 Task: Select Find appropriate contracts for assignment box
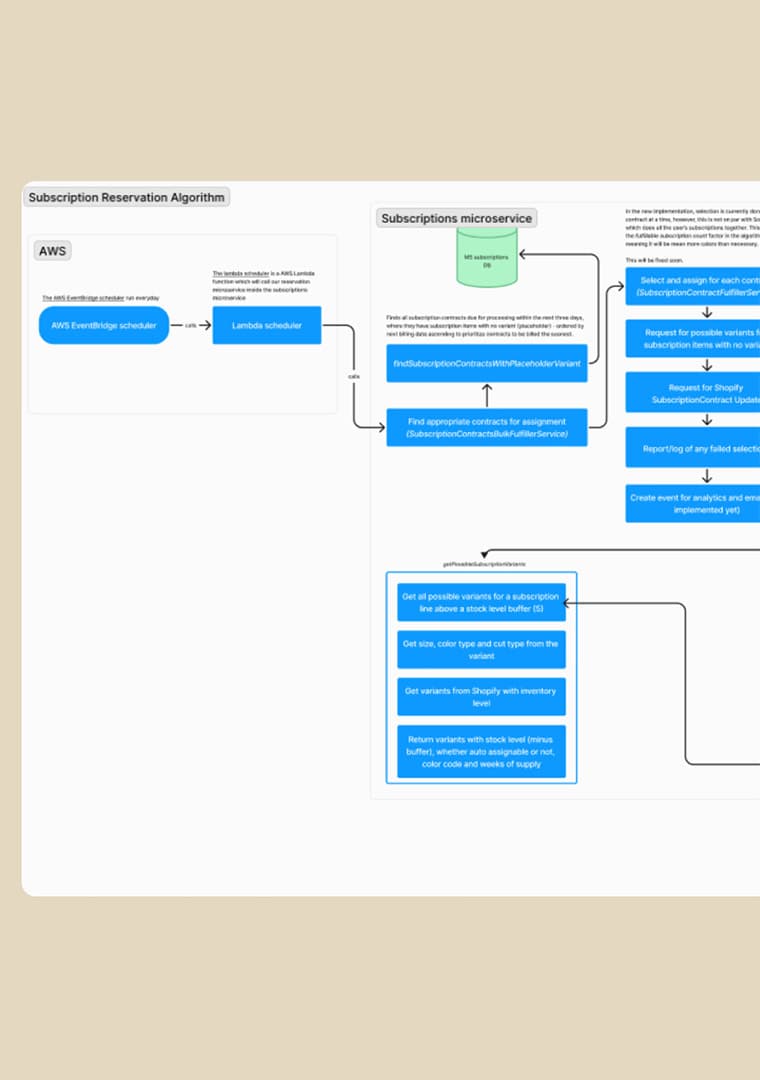tap(486, 427)
